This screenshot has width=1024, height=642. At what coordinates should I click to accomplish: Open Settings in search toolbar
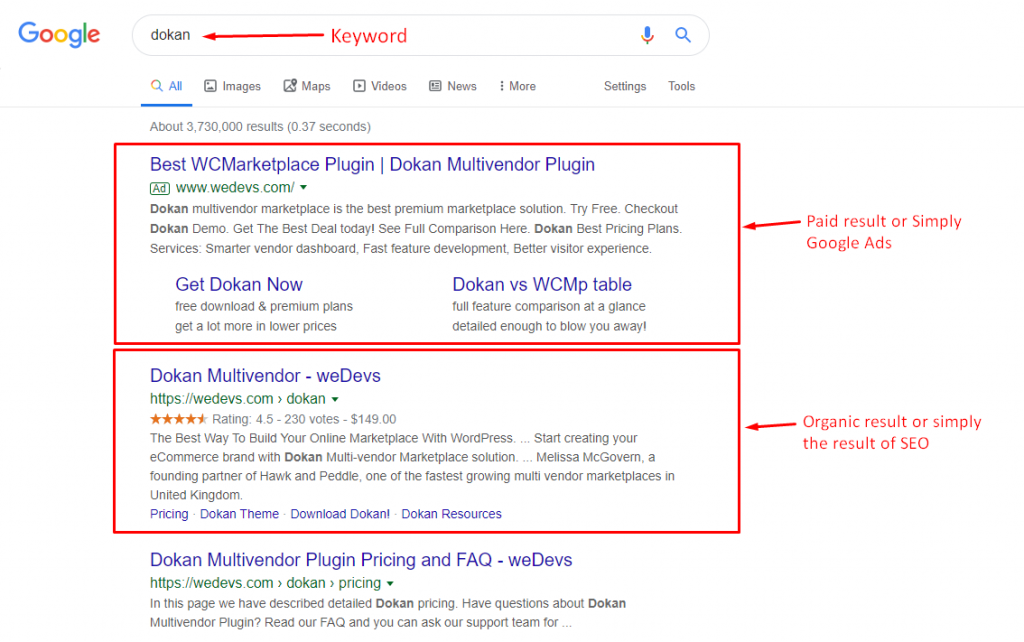point(625,86)
